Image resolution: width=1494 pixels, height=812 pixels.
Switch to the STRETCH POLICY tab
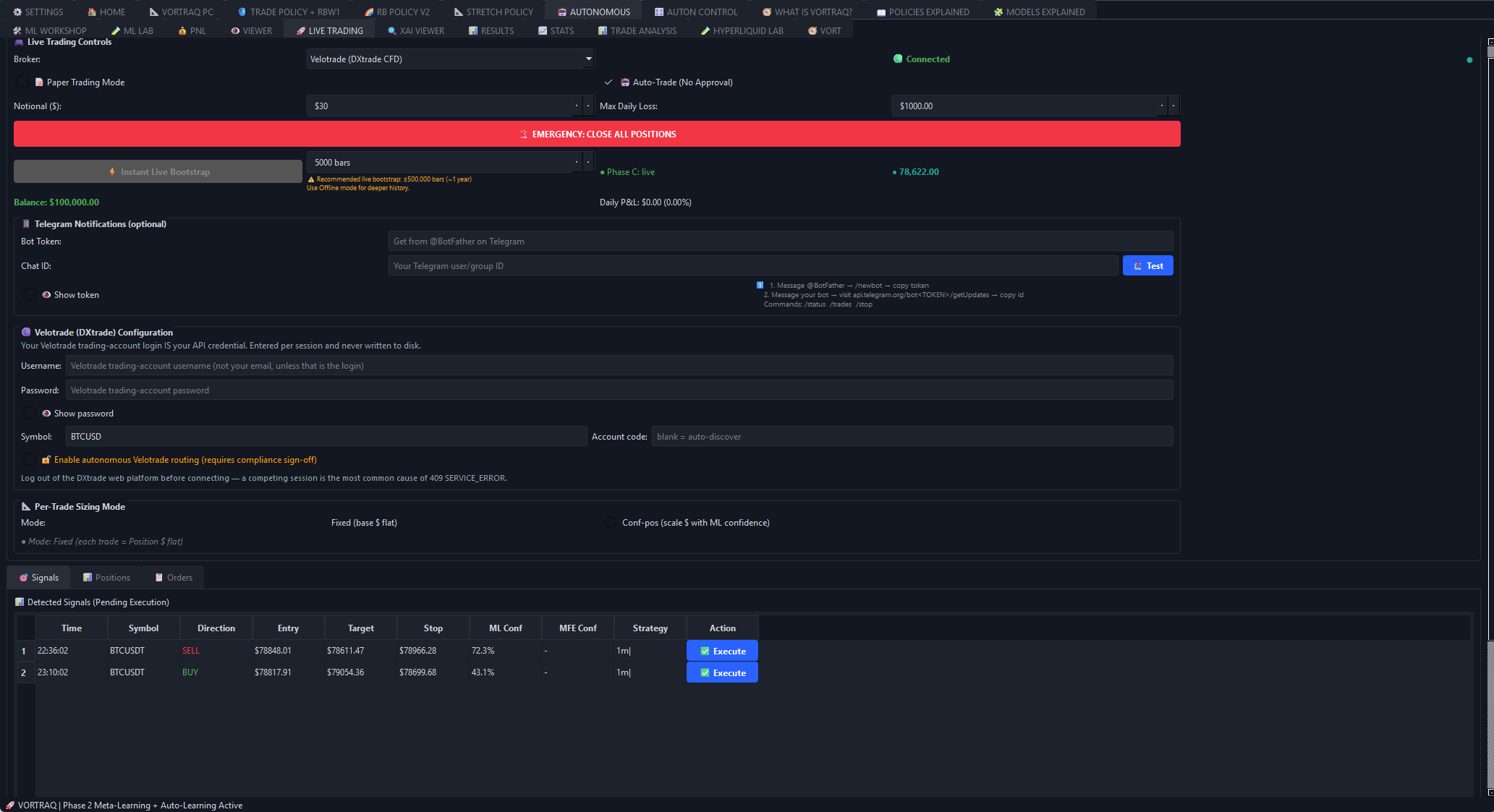pos(493,12)
